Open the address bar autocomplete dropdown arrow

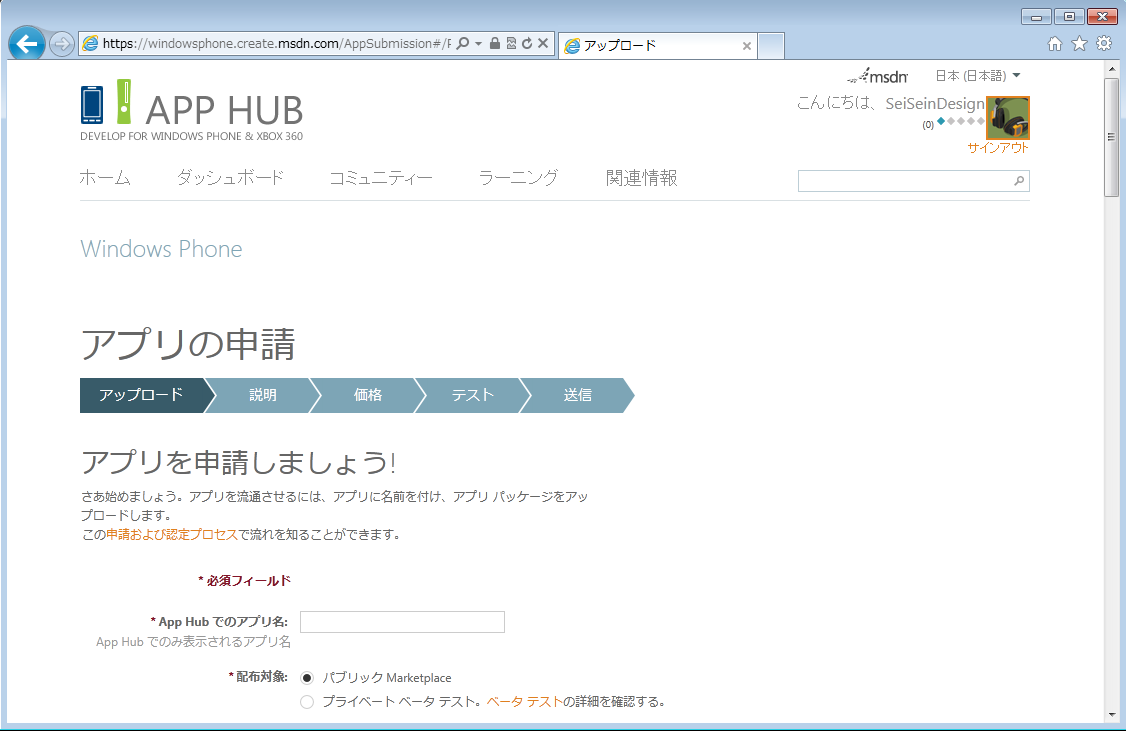pos(478,44)
